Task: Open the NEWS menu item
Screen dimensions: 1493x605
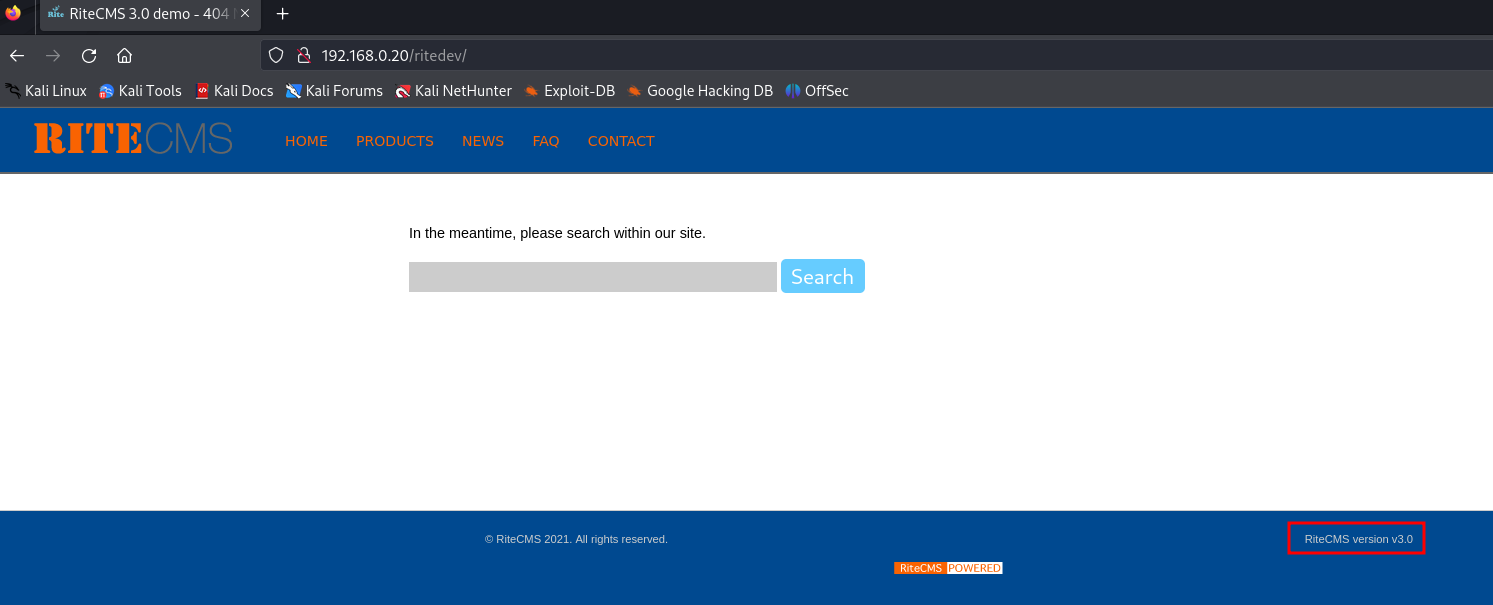Action: pos(483,141)
